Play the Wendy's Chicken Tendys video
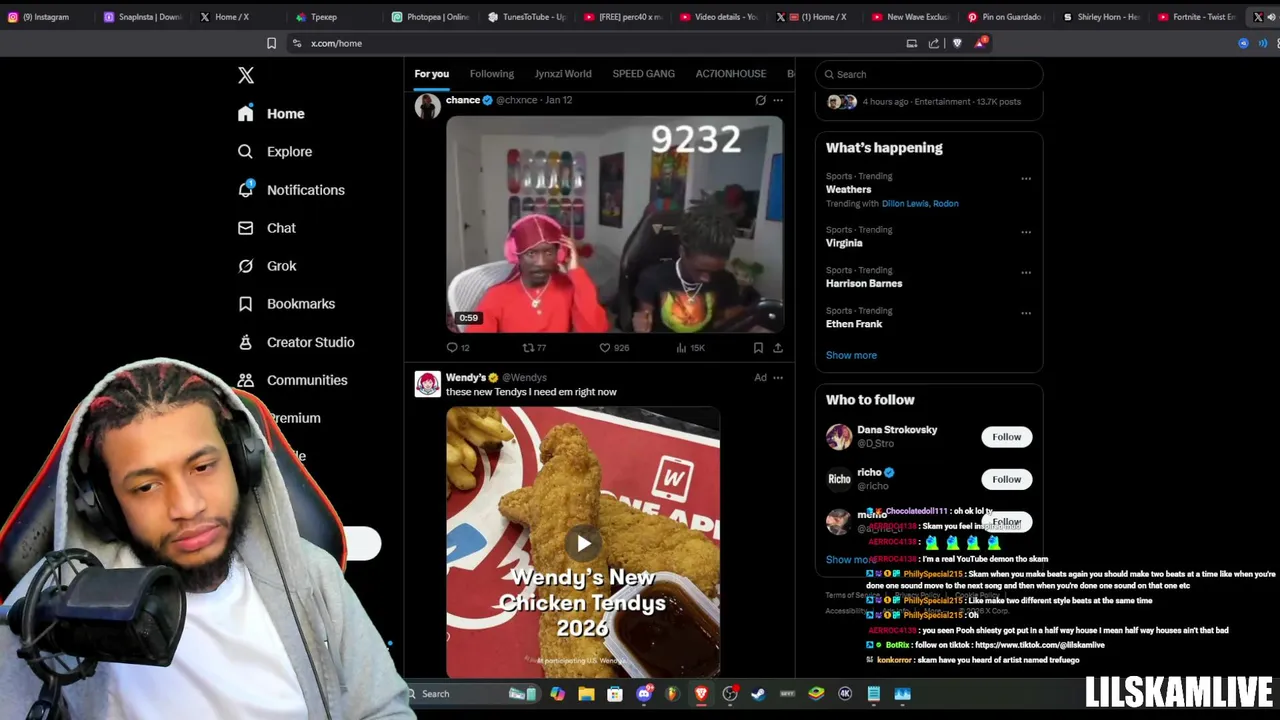The image size is (1280, 720). (583, 543)
